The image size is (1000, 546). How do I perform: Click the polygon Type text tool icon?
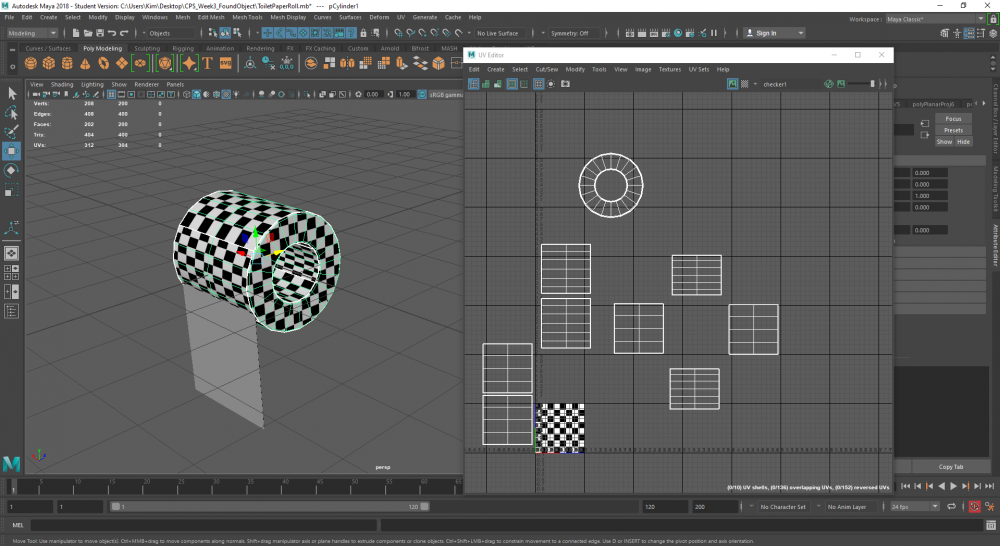[x=207, y=63]
